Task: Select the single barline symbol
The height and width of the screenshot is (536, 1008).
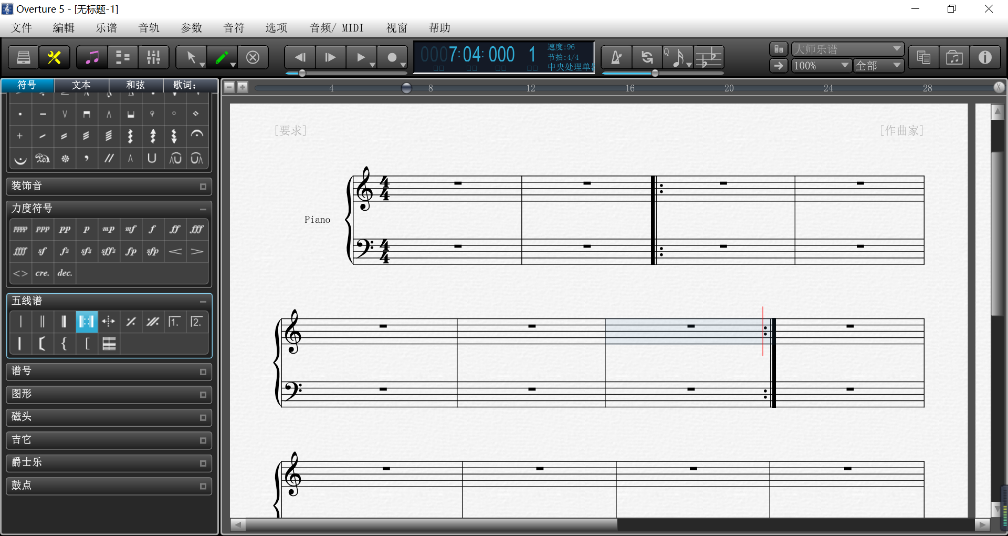Action: (20, 321)
